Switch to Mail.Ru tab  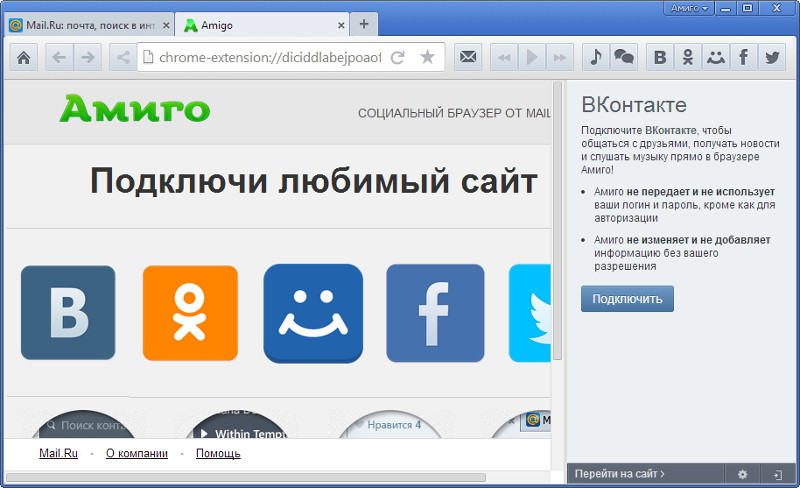[x=88, y=24]
